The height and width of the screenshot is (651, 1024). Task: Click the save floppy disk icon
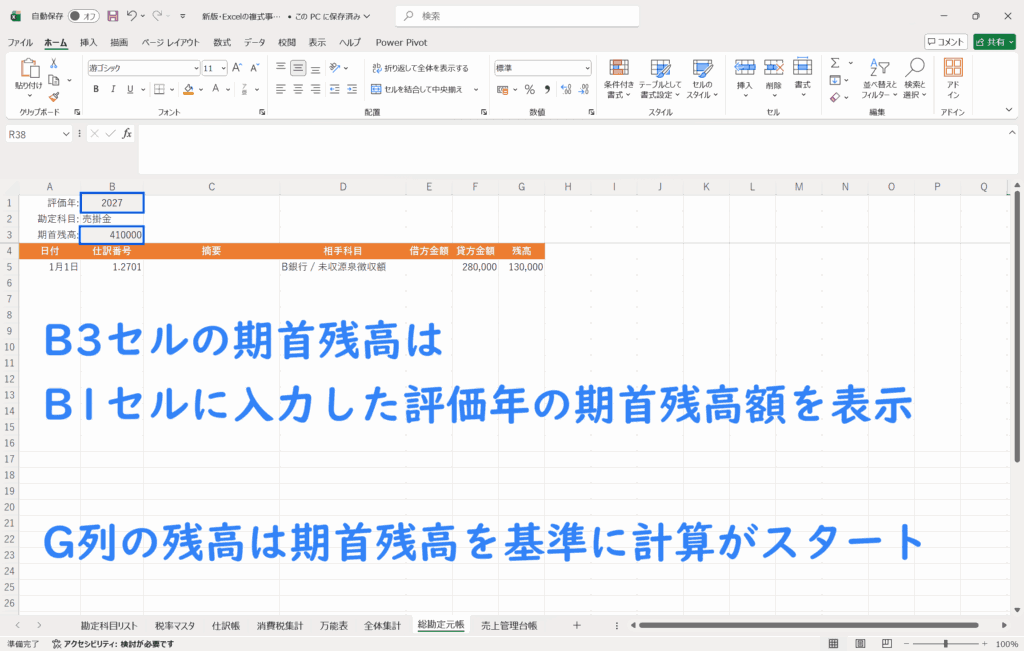coord(112,16)
